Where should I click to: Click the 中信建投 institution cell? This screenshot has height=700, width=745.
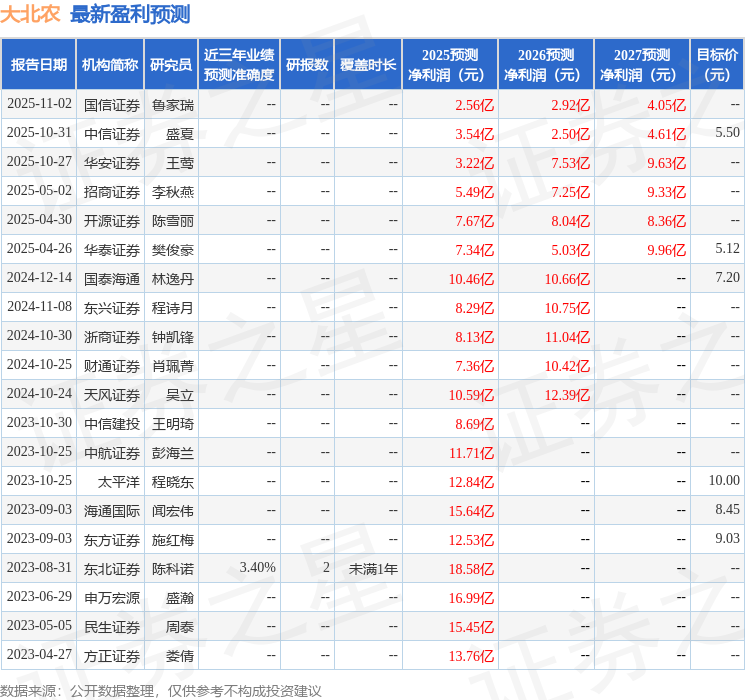coord(112,424)
